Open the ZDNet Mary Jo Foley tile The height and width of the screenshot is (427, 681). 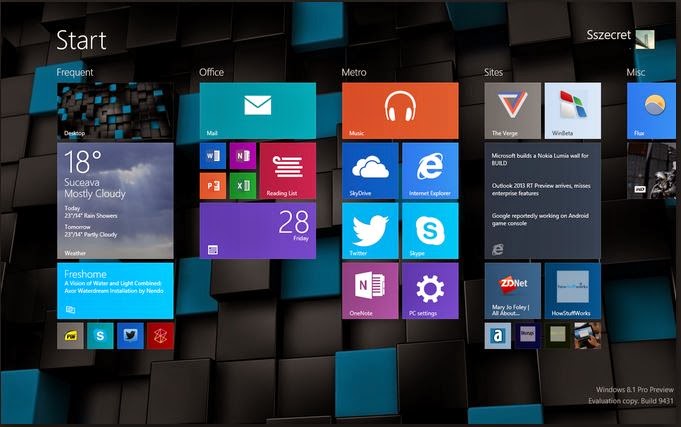click(512, 291)
